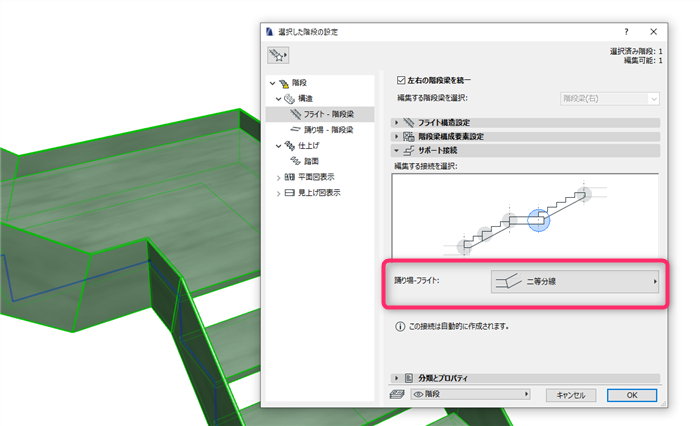
Task: Expand フライト構造設定 panel
Action: tap(396, 122)
